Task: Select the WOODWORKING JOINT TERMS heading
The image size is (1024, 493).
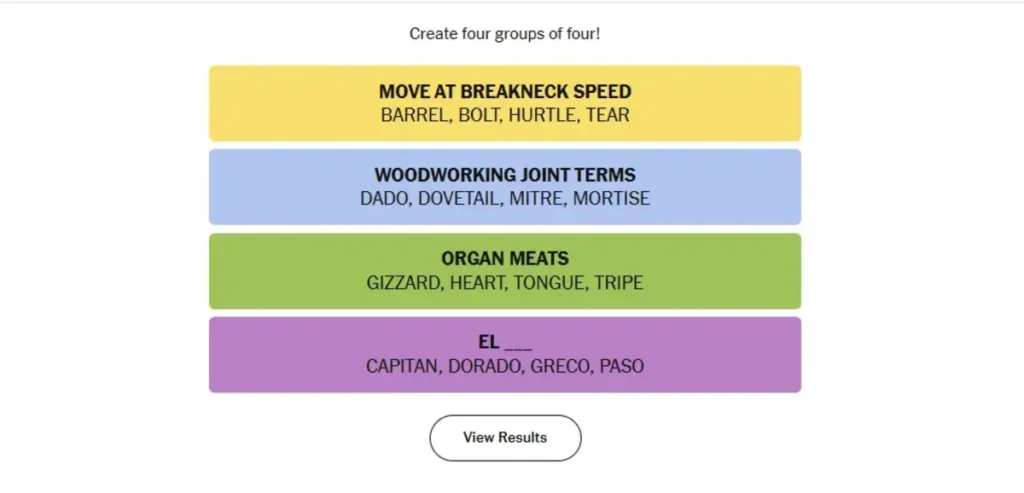Action: (505, 176)
